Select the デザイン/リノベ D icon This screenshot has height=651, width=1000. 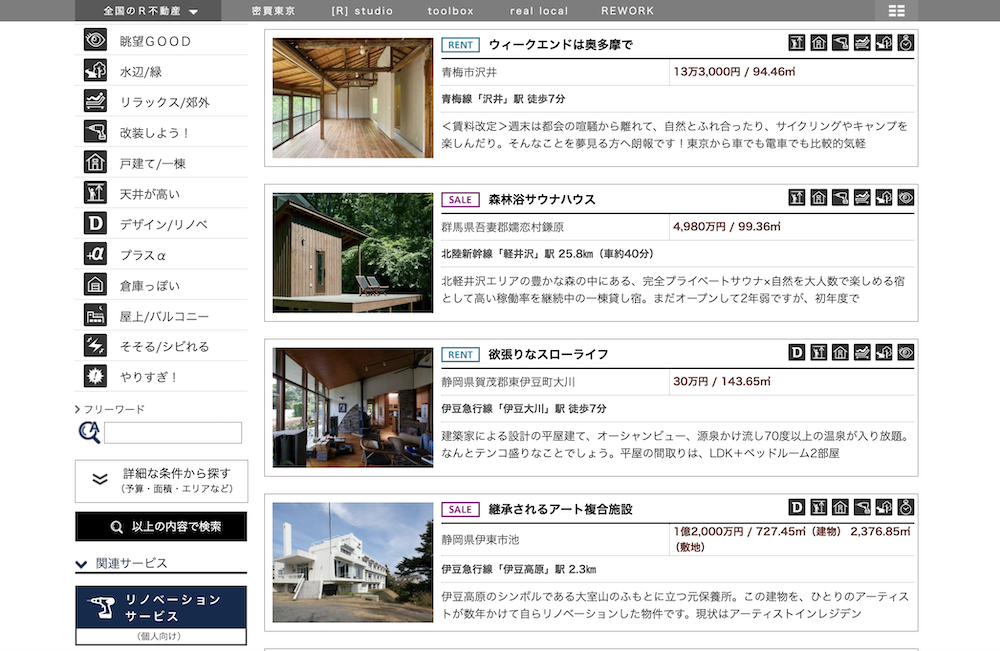coord(95,223)
